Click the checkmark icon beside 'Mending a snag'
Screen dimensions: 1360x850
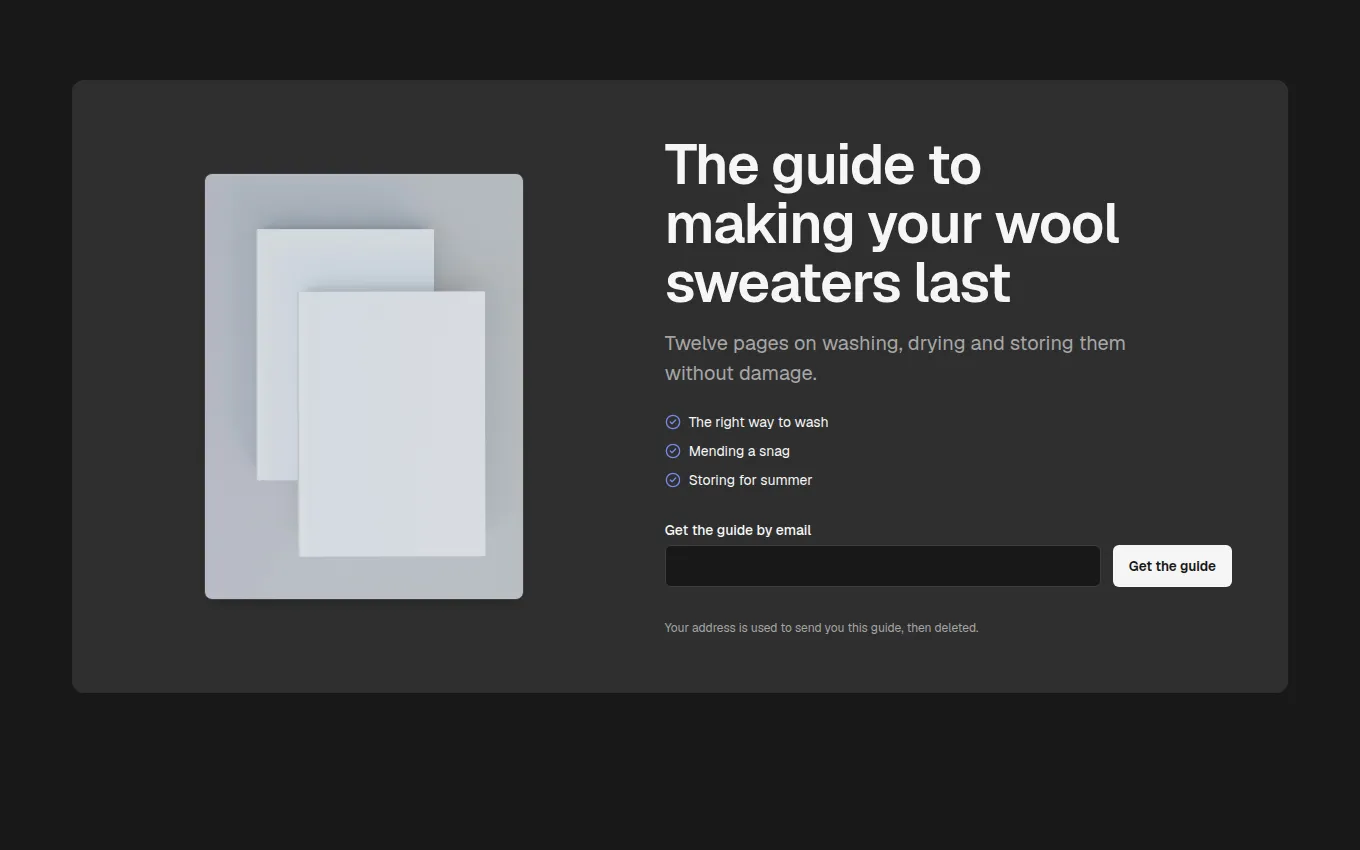[673, 451]
